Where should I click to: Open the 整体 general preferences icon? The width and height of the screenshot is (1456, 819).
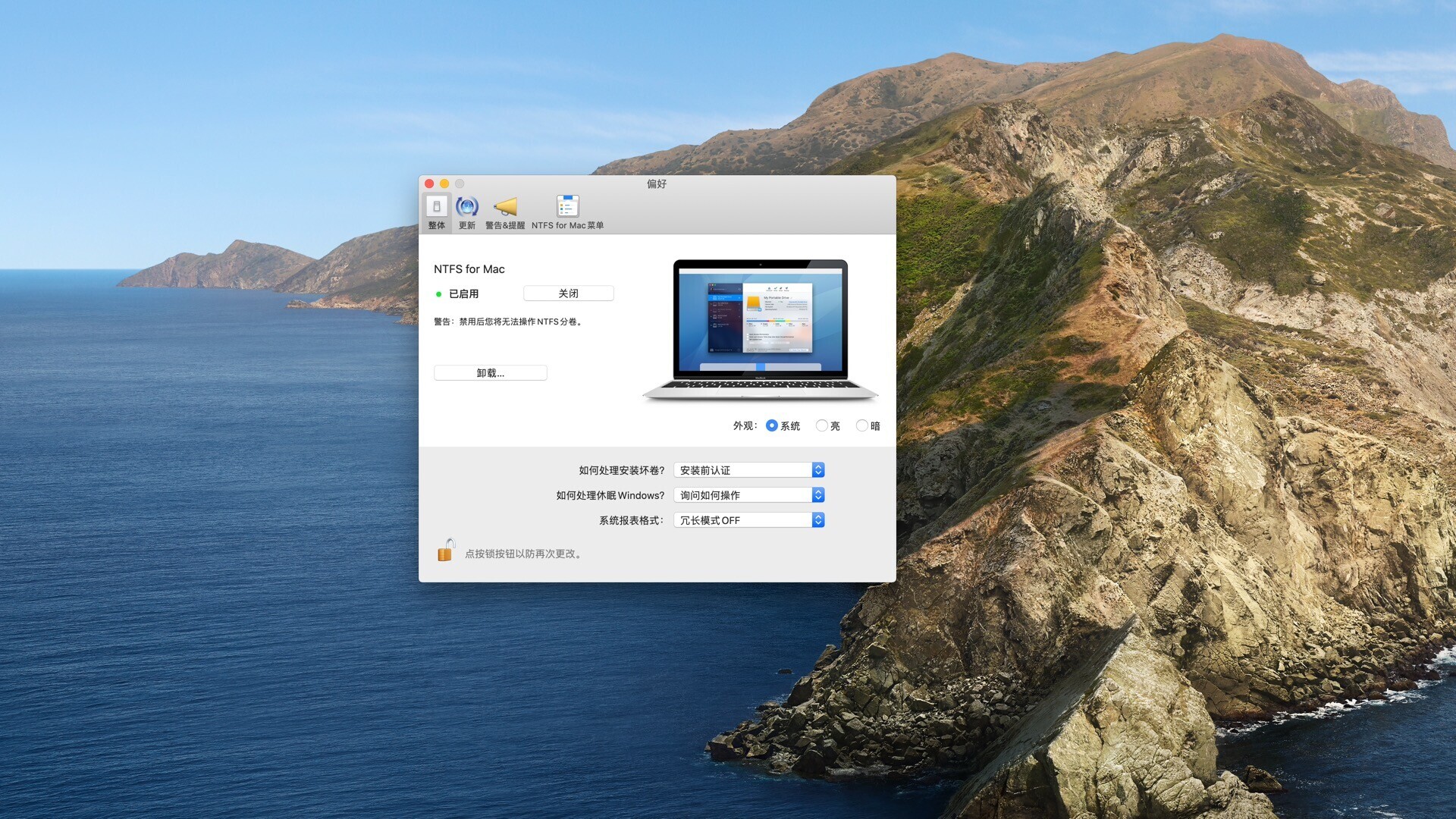[437, 212]
